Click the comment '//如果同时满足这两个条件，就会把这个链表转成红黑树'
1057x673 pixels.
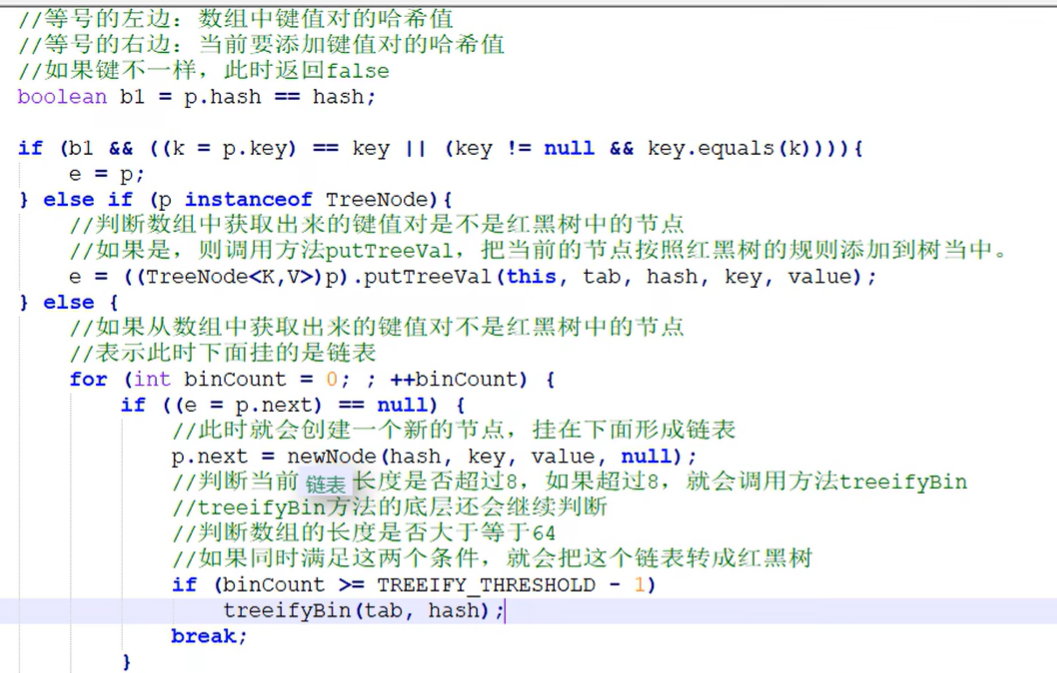click(x=492, y=558)
